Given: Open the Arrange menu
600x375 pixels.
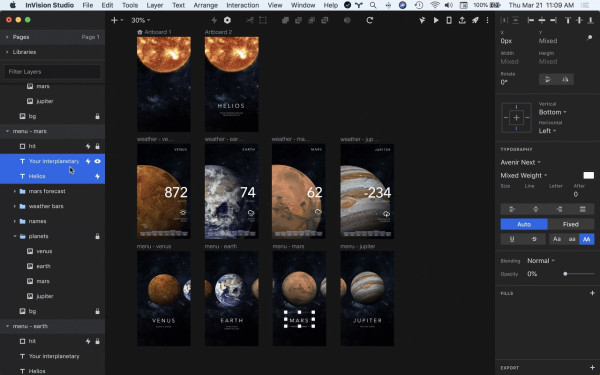Looking at the screenshot, I should point(205,5).
